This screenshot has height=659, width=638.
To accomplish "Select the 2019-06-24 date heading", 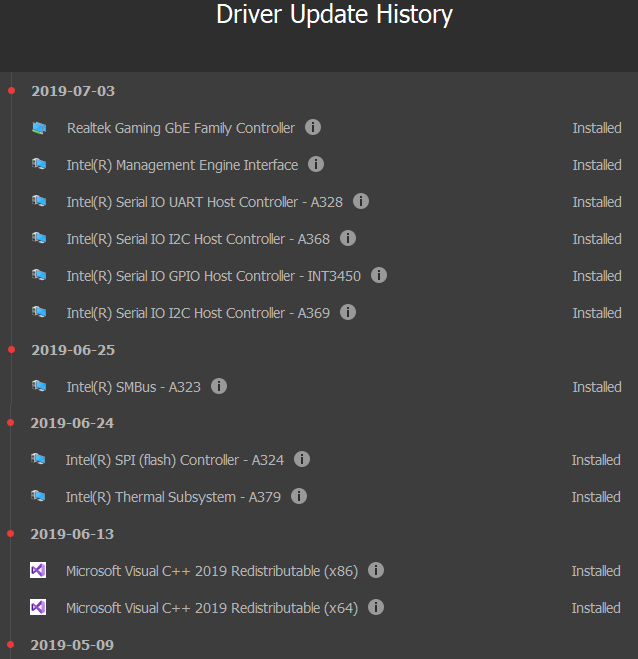I will tap(72, 423).
